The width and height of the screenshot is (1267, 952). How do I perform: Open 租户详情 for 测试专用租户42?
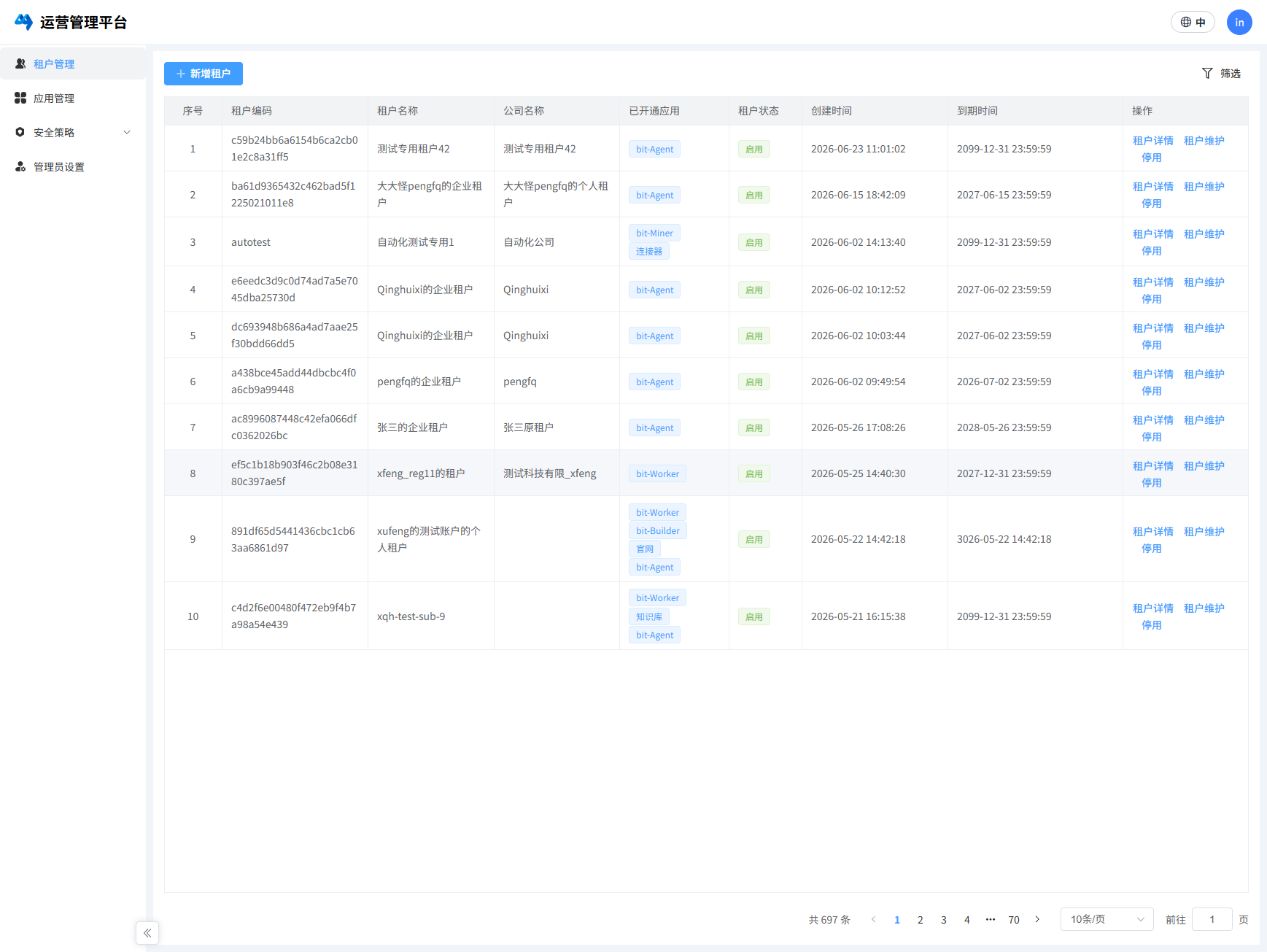point(1153,140)
